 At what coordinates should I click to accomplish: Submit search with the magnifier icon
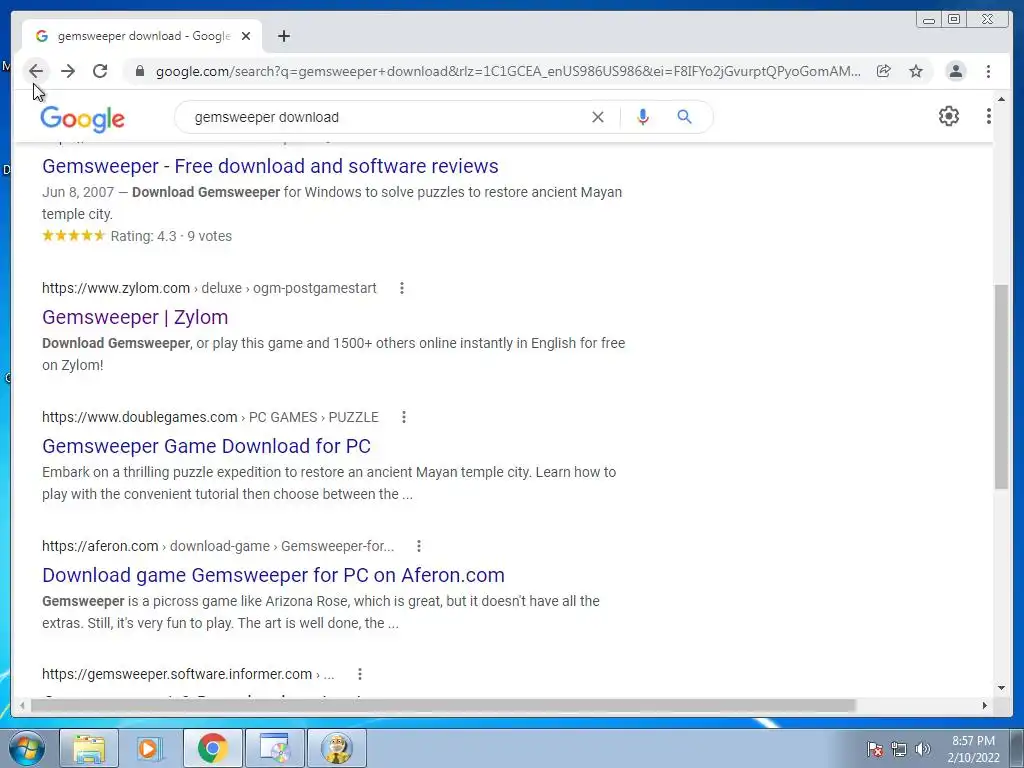684,117
